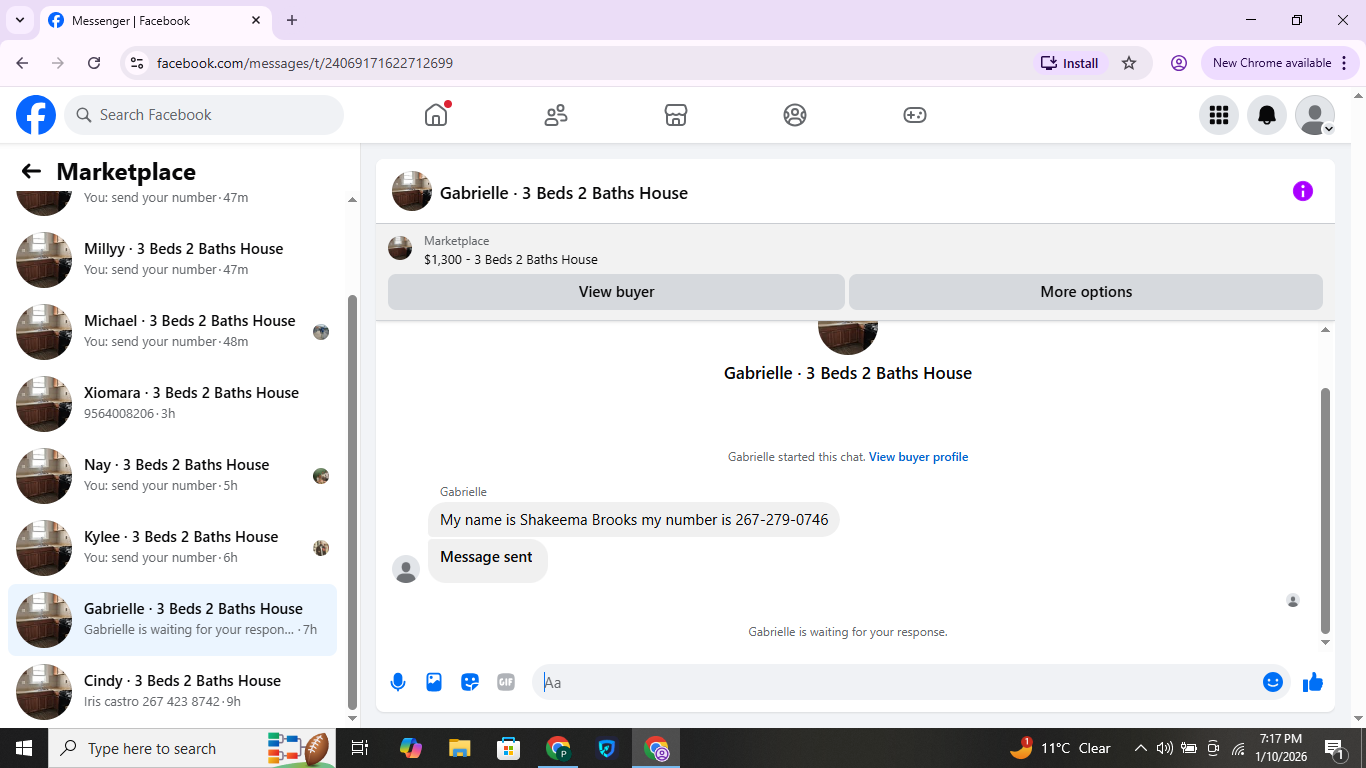
Task: Open the Groups icon in top navigation
Action: pyautogui.click(x=795, y=115)
